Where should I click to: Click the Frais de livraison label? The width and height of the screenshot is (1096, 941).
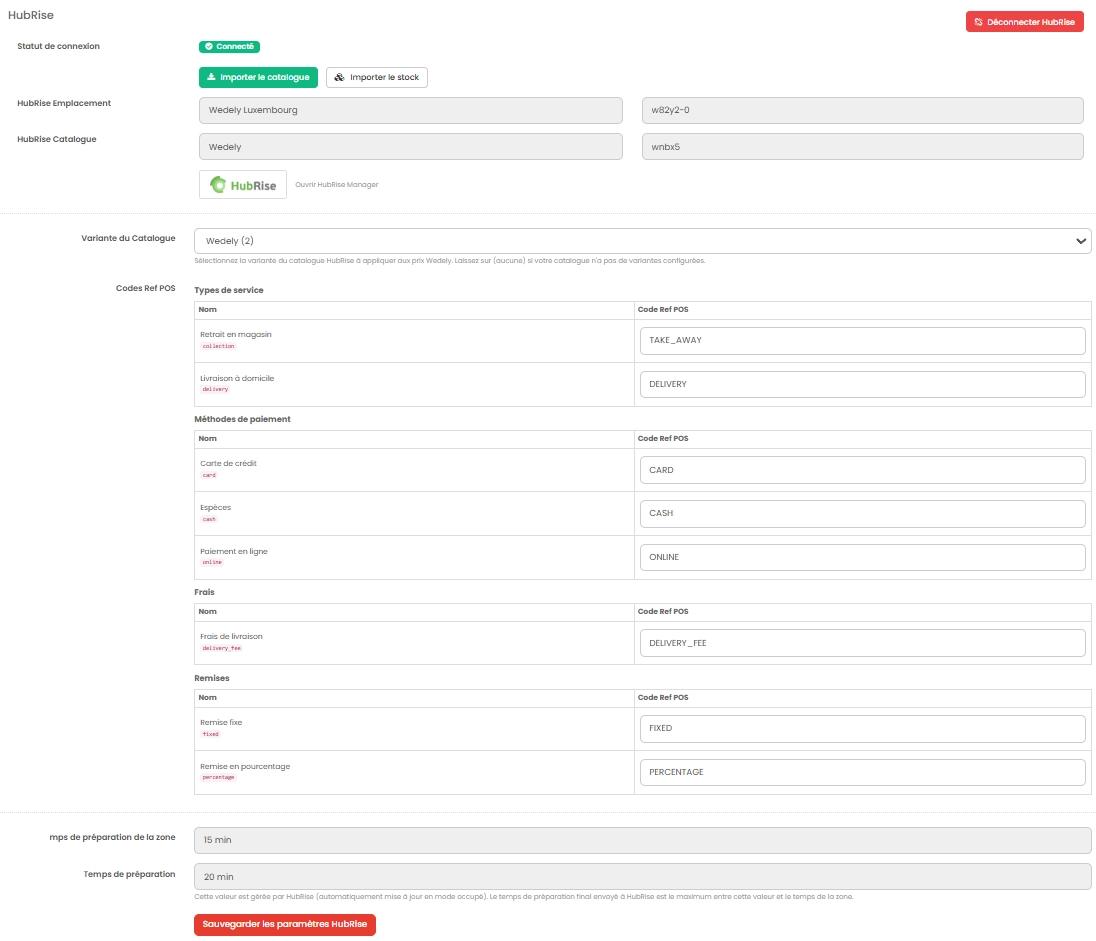(x=231, y=636)
